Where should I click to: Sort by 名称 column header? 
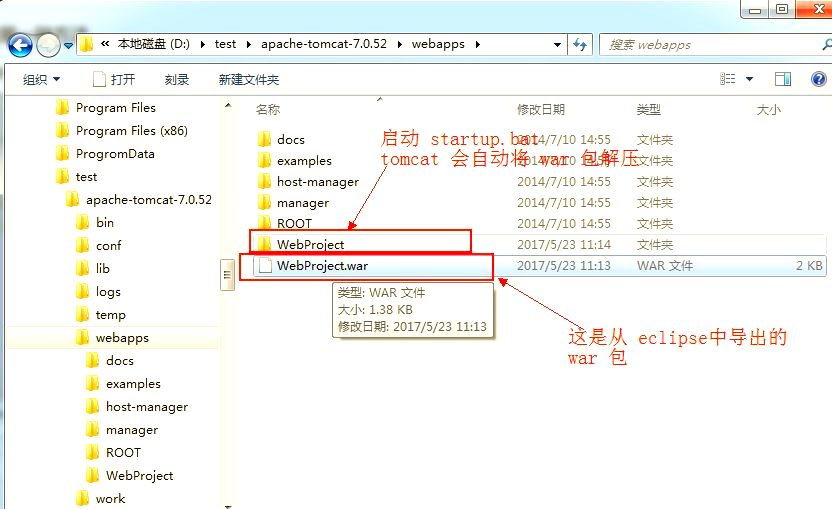[x=268, y=110]
